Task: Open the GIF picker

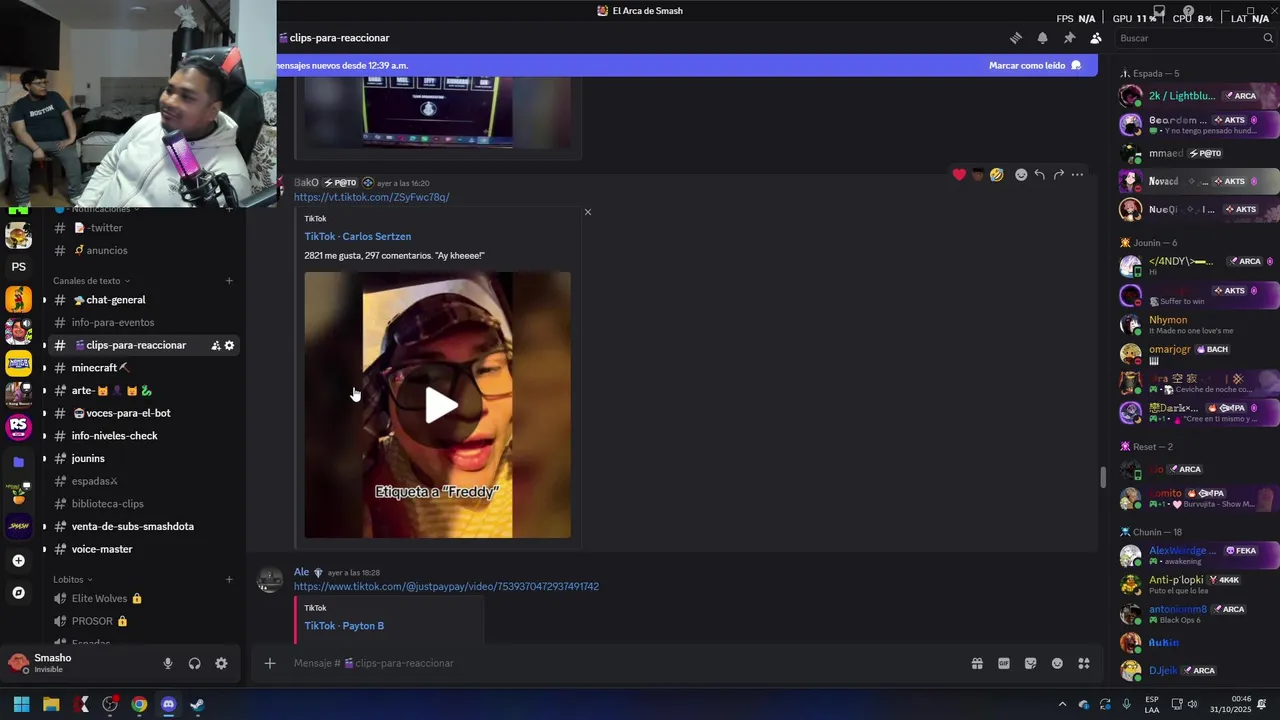Action: pos(1004,663)
